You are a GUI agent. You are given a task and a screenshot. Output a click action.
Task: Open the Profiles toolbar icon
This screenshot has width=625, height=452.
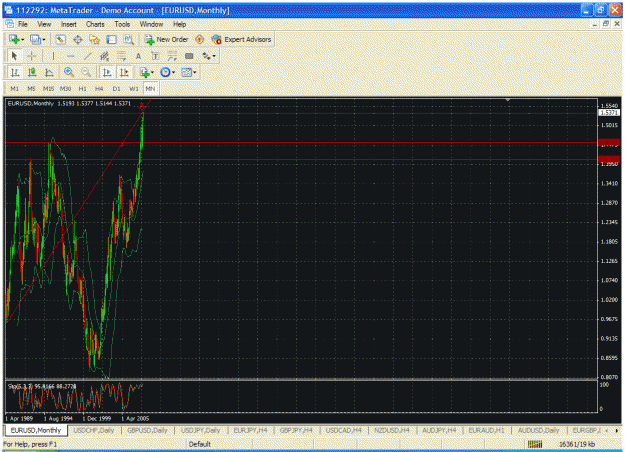click(x=35, y=39)
